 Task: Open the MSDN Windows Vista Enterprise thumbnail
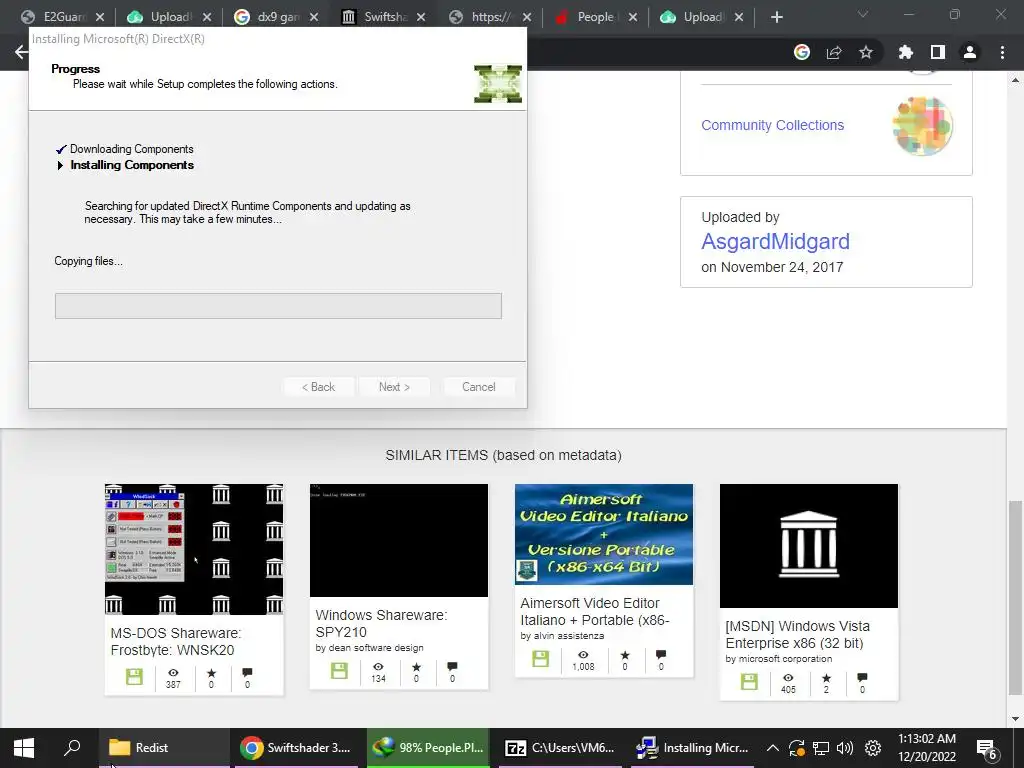[x=809, y=546]
